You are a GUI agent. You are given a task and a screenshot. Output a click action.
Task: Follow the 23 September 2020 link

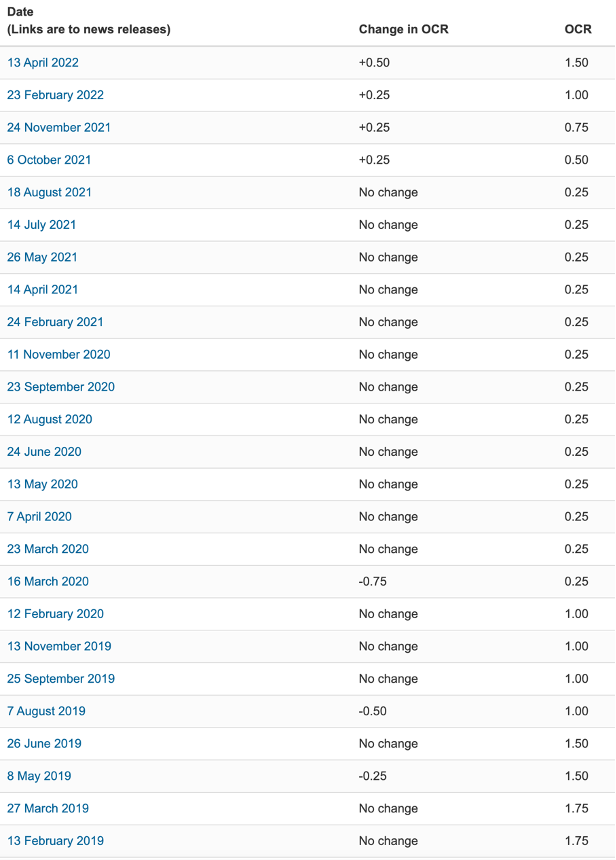(61, 387)
